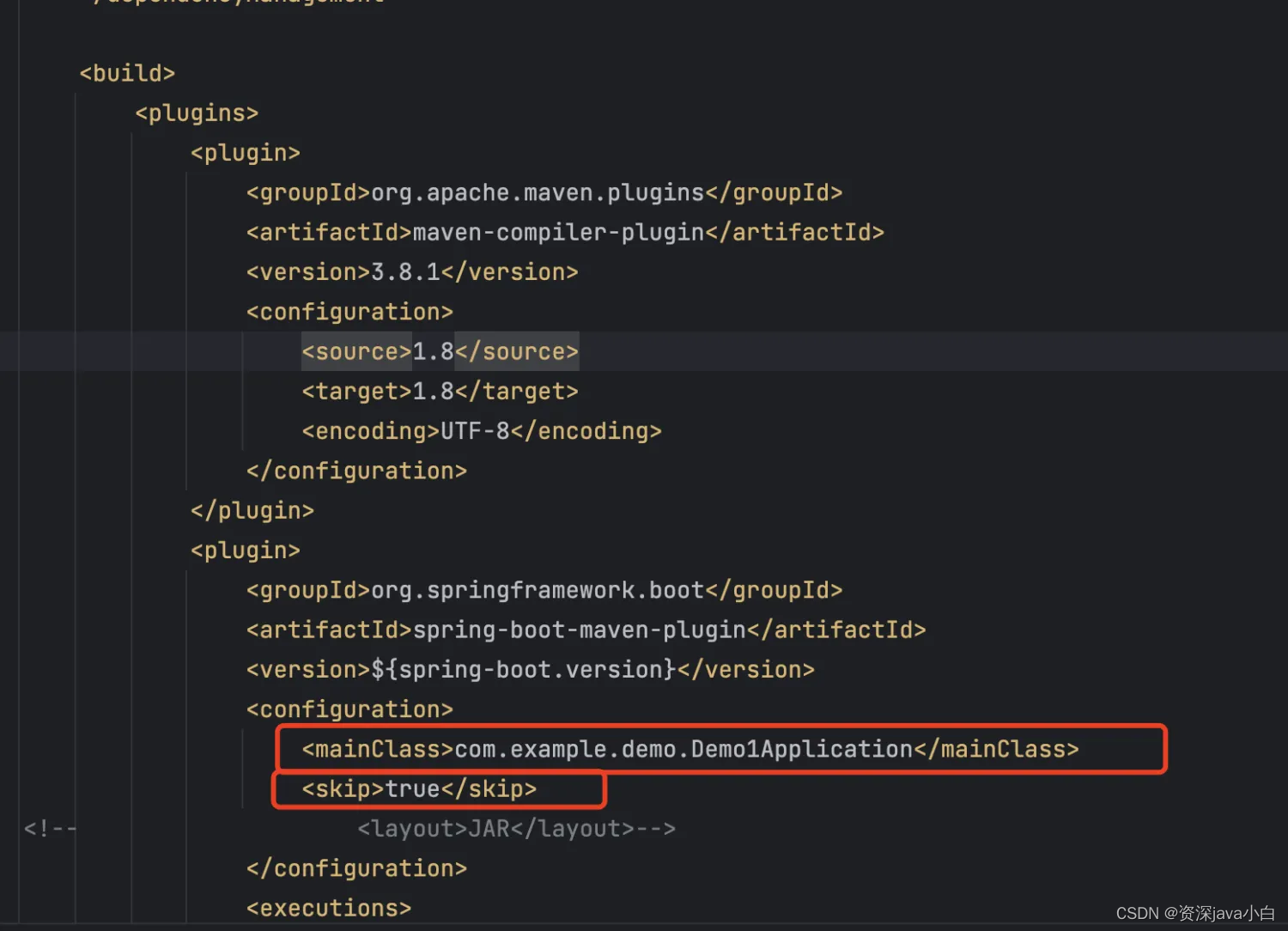Click the <skip>true</skip> line

point(419,788)
